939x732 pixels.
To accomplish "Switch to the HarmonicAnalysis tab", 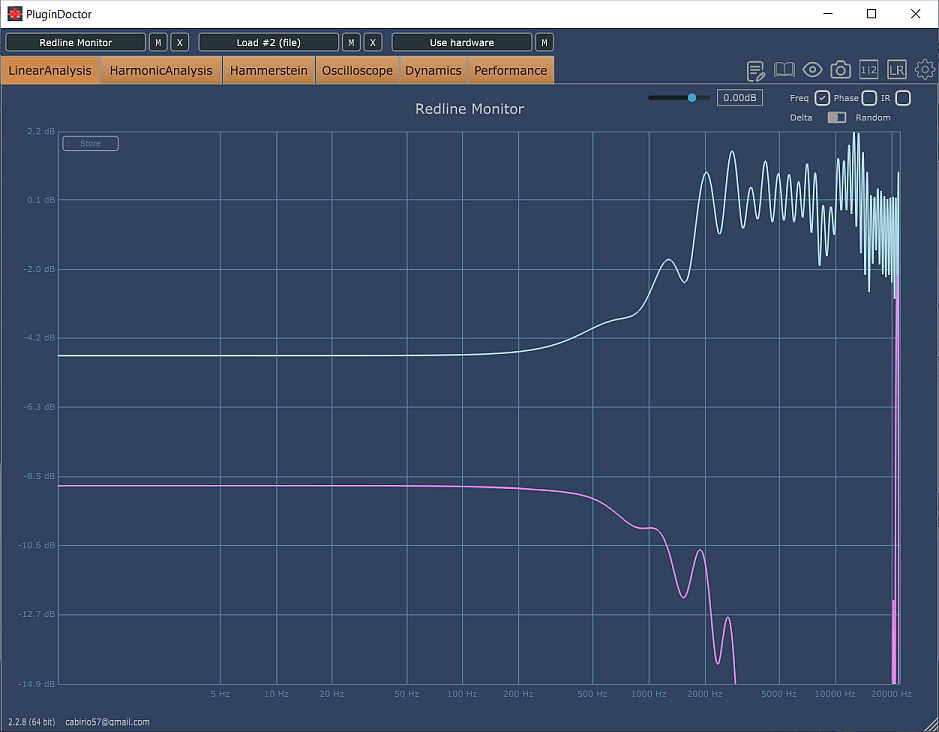I will [x=161, y=71].
